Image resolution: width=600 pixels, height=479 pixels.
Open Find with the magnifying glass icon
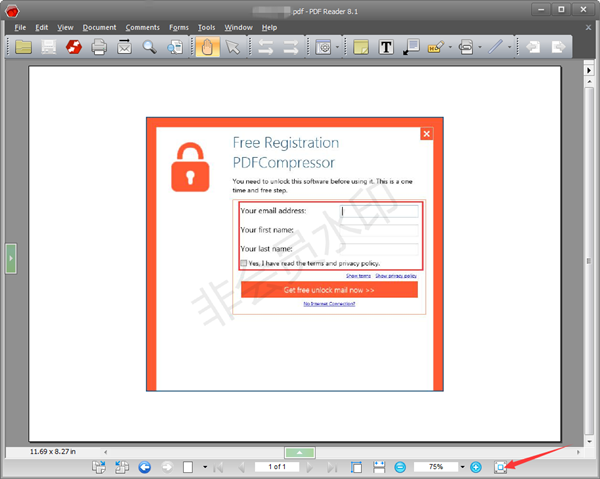[x=150, y=47]
